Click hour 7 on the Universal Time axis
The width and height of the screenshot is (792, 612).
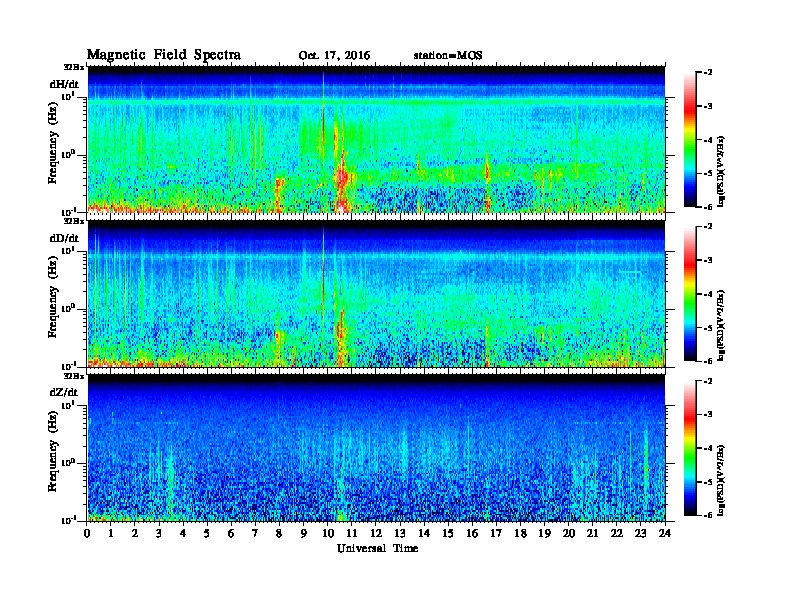click(255, 533)
